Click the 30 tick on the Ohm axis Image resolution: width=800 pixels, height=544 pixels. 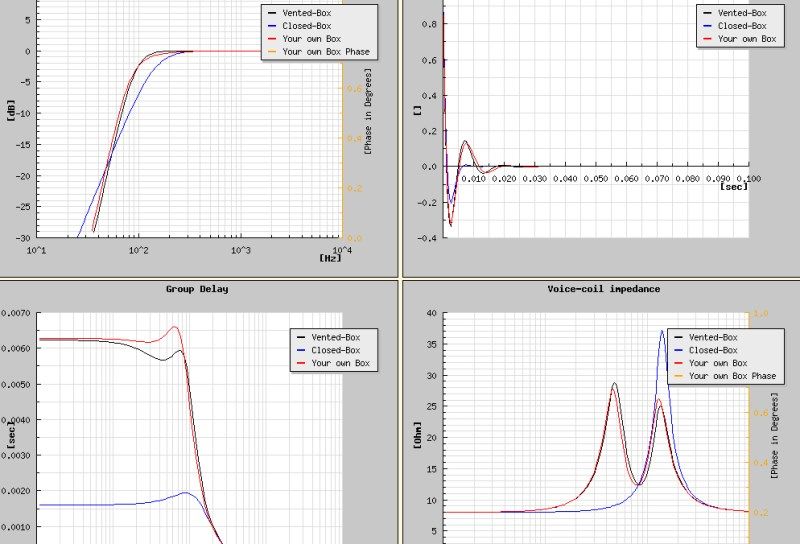click(432, 376)
